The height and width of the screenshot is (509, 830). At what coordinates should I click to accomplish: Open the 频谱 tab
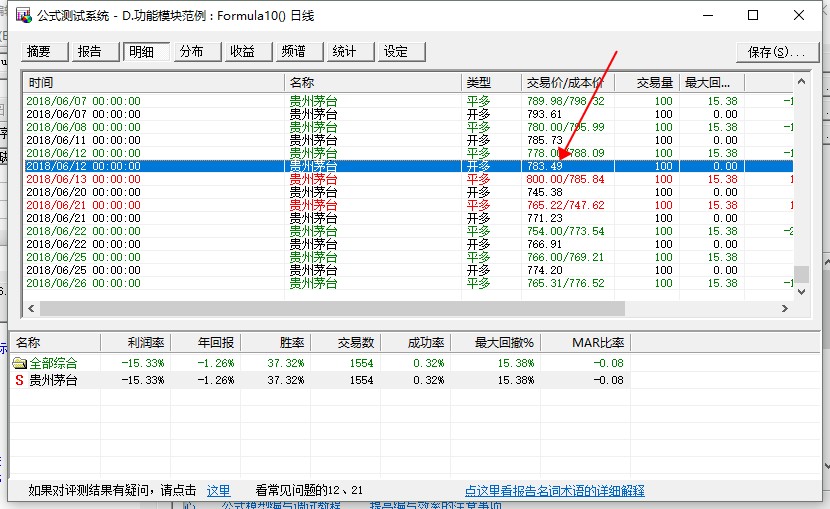[x=293, y=52]
